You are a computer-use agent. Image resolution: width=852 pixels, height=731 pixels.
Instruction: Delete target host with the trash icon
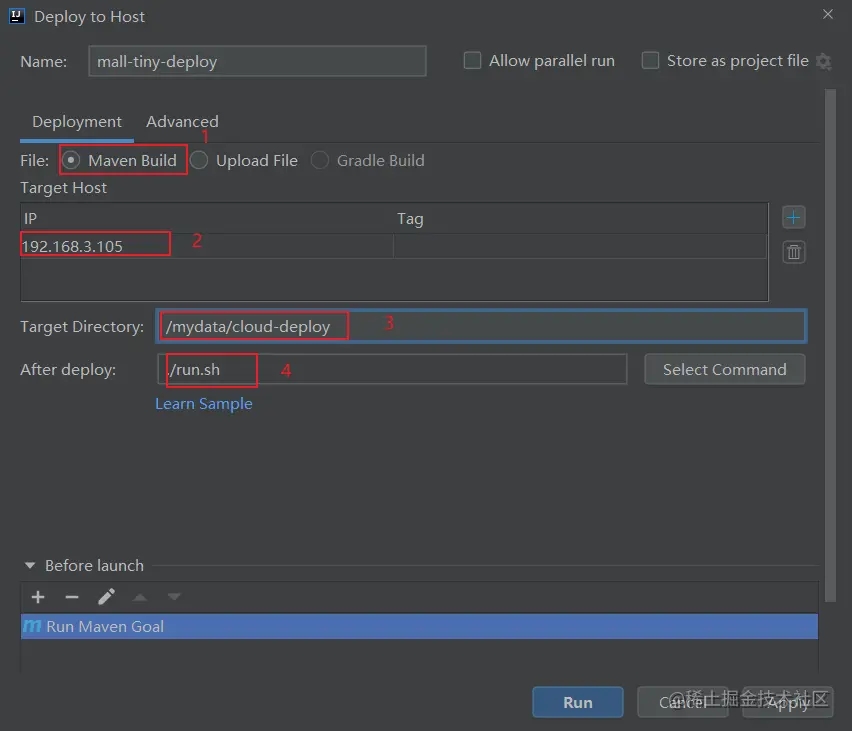[793, 252]
